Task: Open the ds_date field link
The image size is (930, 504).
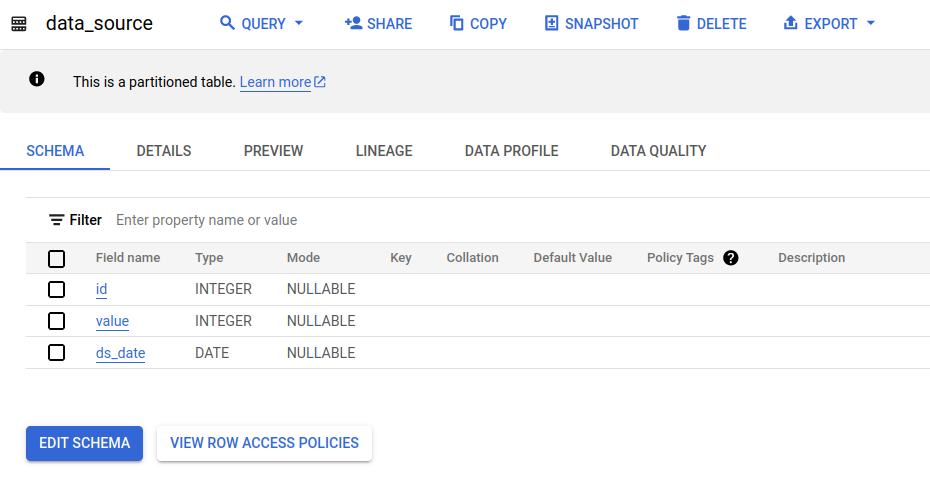Action: 120,353
